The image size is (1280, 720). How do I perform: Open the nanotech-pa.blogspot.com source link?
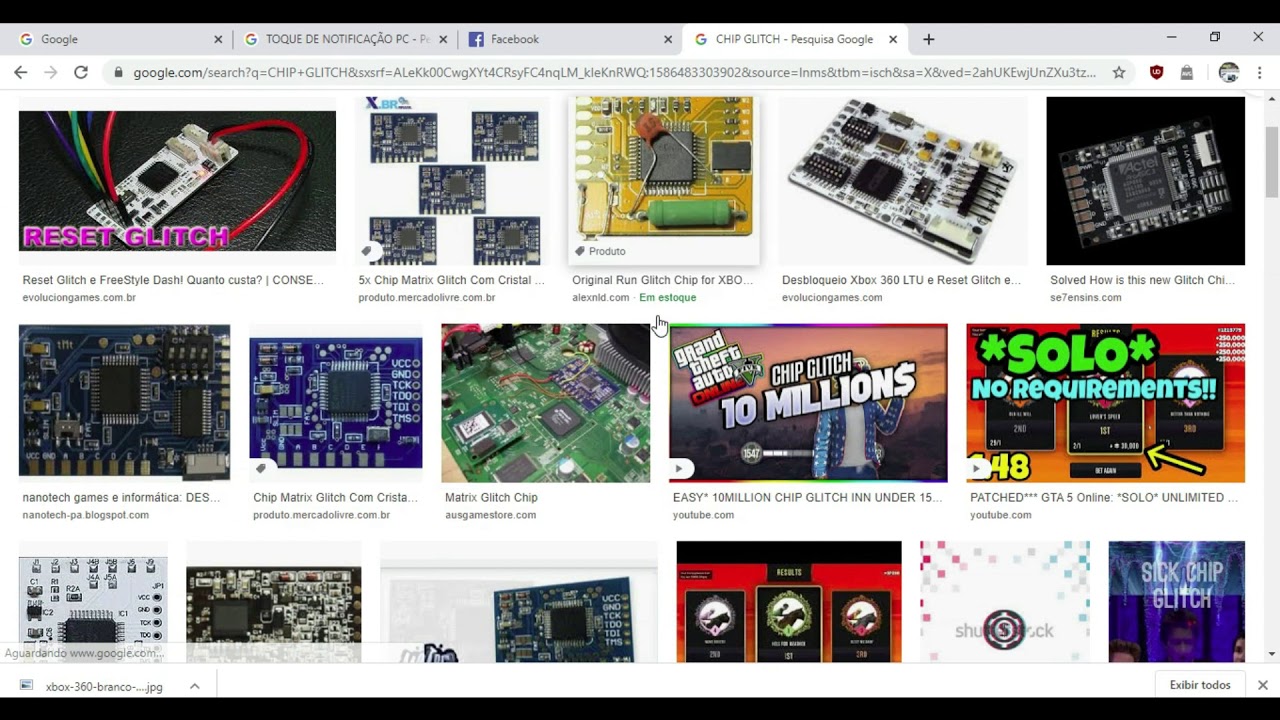pyautogui.click(x=86, y=515)
